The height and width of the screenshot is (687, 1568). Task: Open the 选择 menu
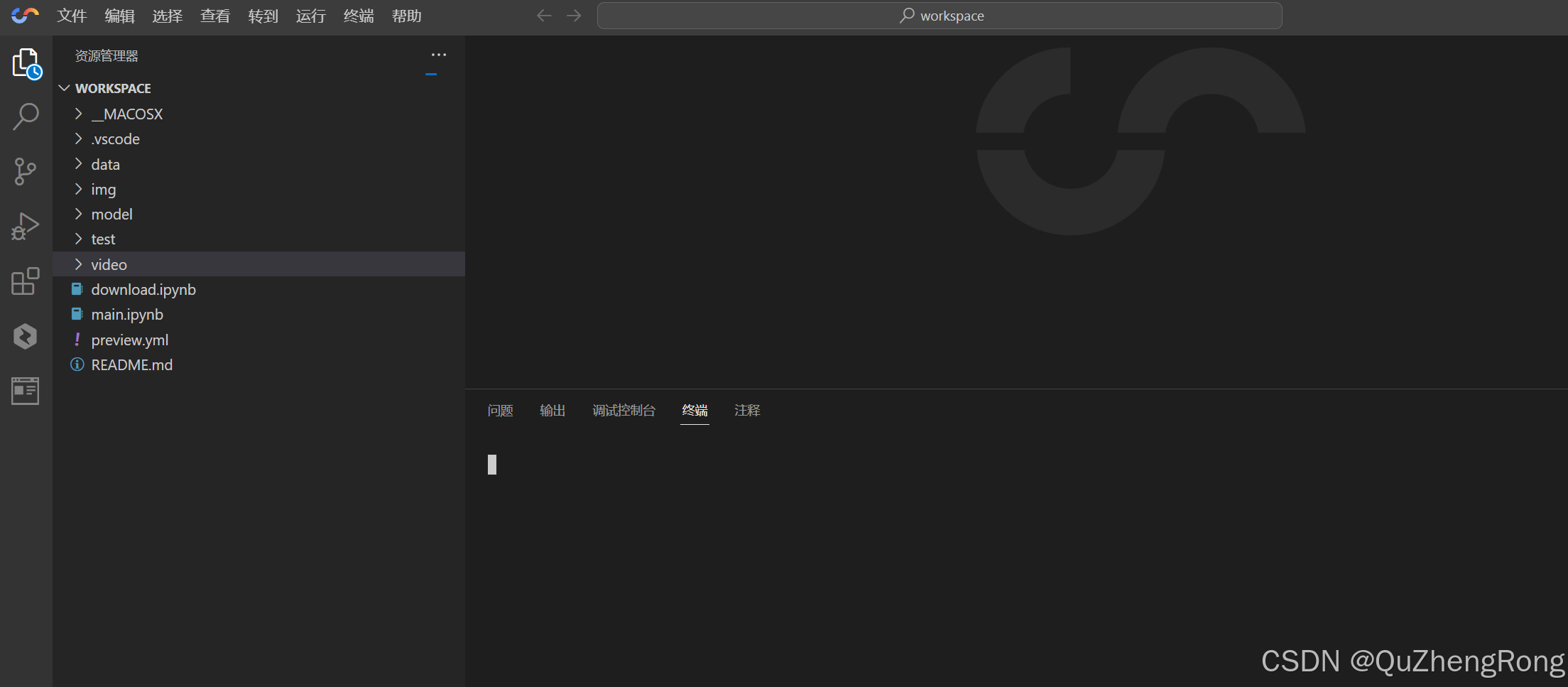point(168,16)
